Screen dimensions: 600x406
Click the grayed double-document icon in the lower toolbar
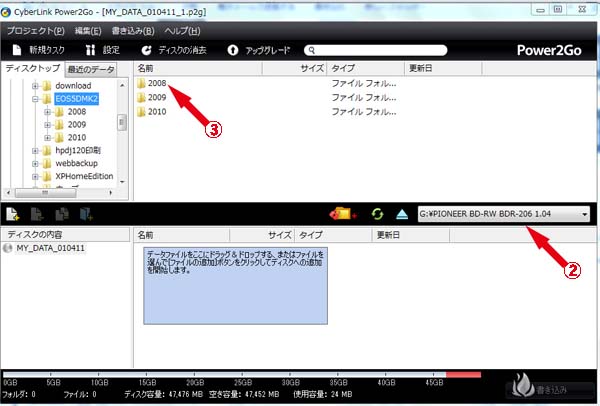(x=62, y=214)
